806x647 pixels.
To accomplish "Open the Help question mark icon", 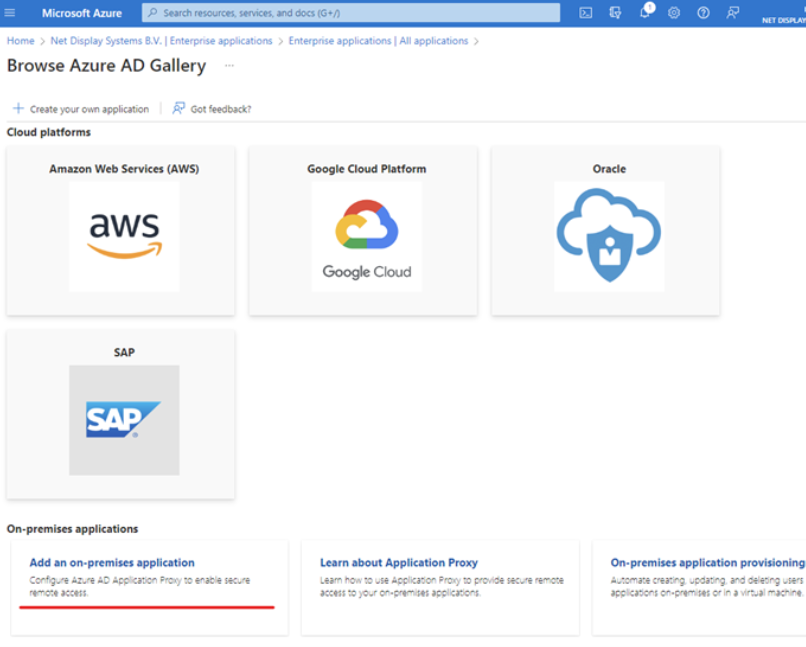I will [703, 13].
